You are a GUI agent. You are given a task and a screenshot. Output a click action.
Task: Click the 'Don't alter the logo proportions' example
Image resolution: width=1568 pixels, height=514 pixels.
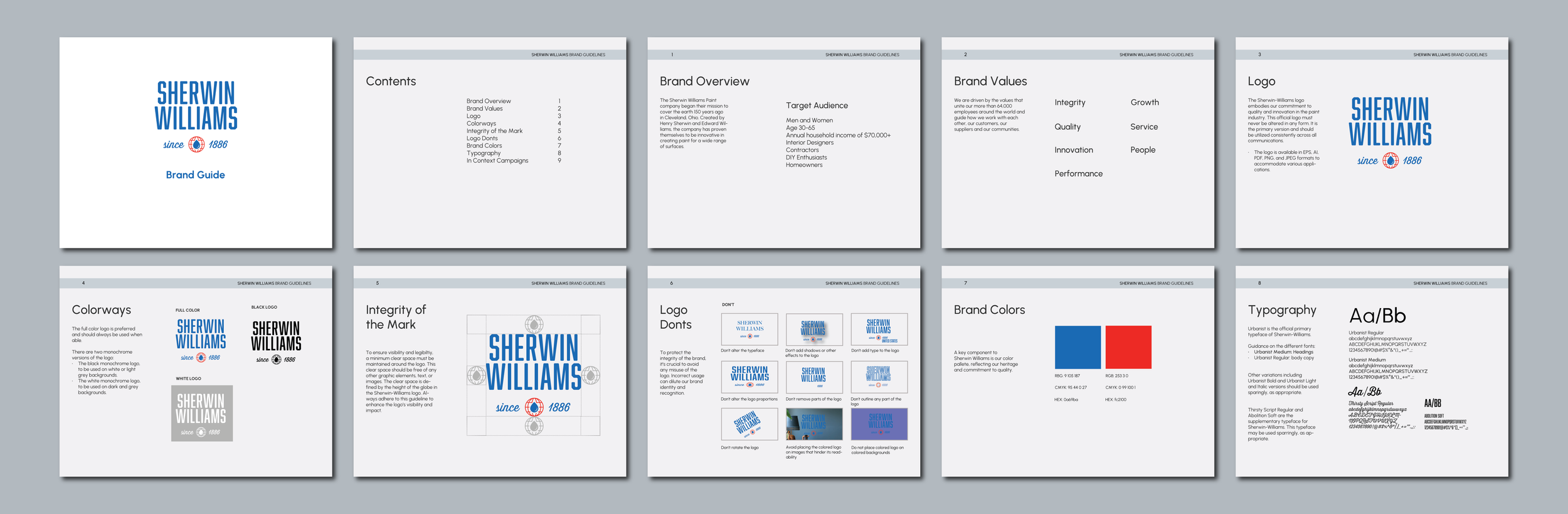(x=750, y=377)
